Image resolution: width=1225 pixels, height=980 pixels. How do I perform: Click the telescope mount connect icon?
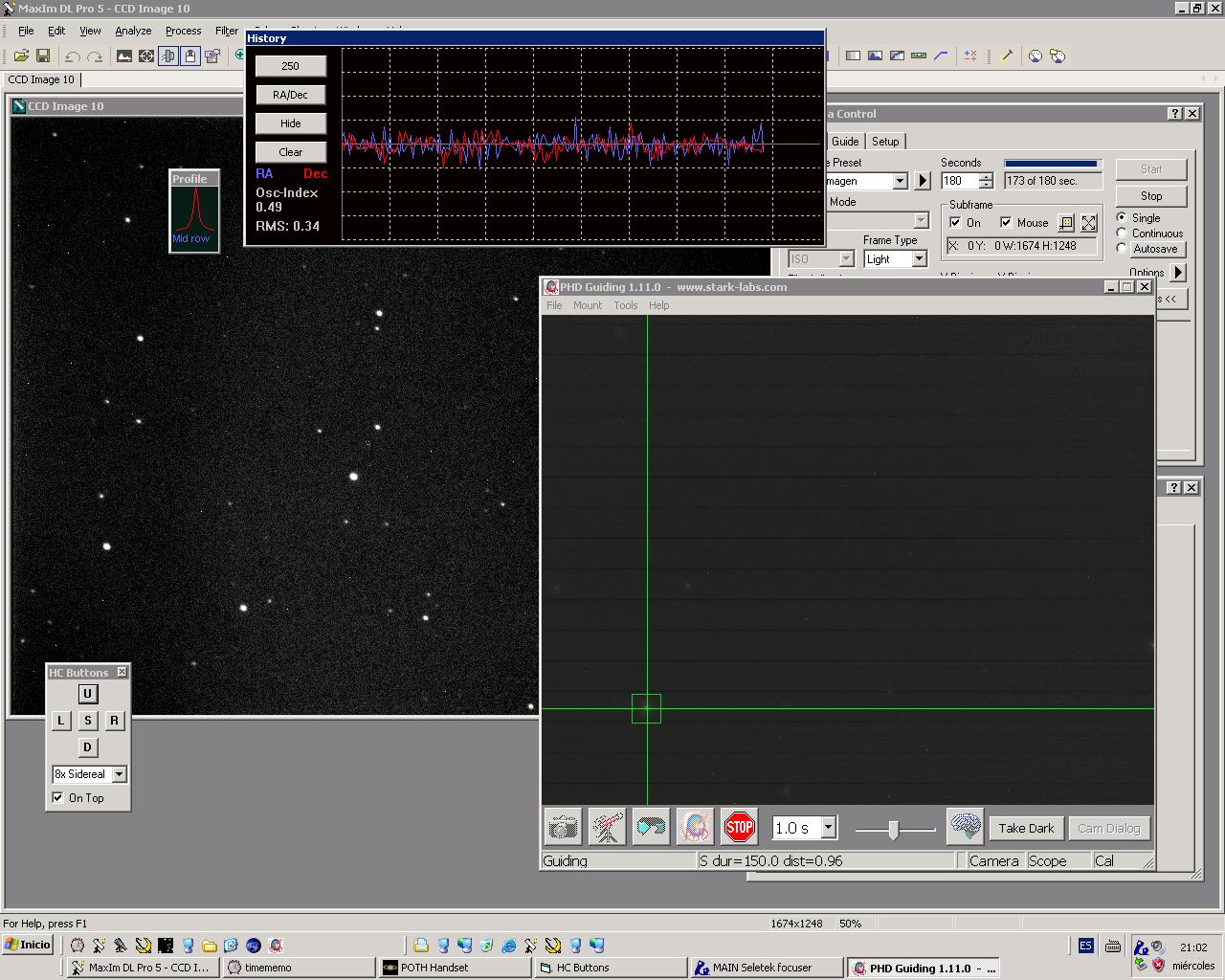point(607,827)
